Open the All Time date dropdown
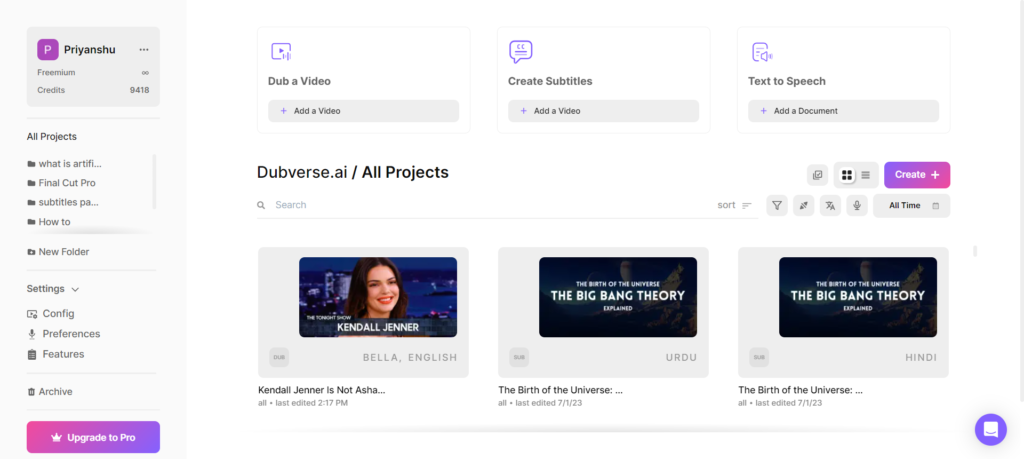Image resolution: width=1024 pixels, height=459 pixels. click(x=911, y=206)
